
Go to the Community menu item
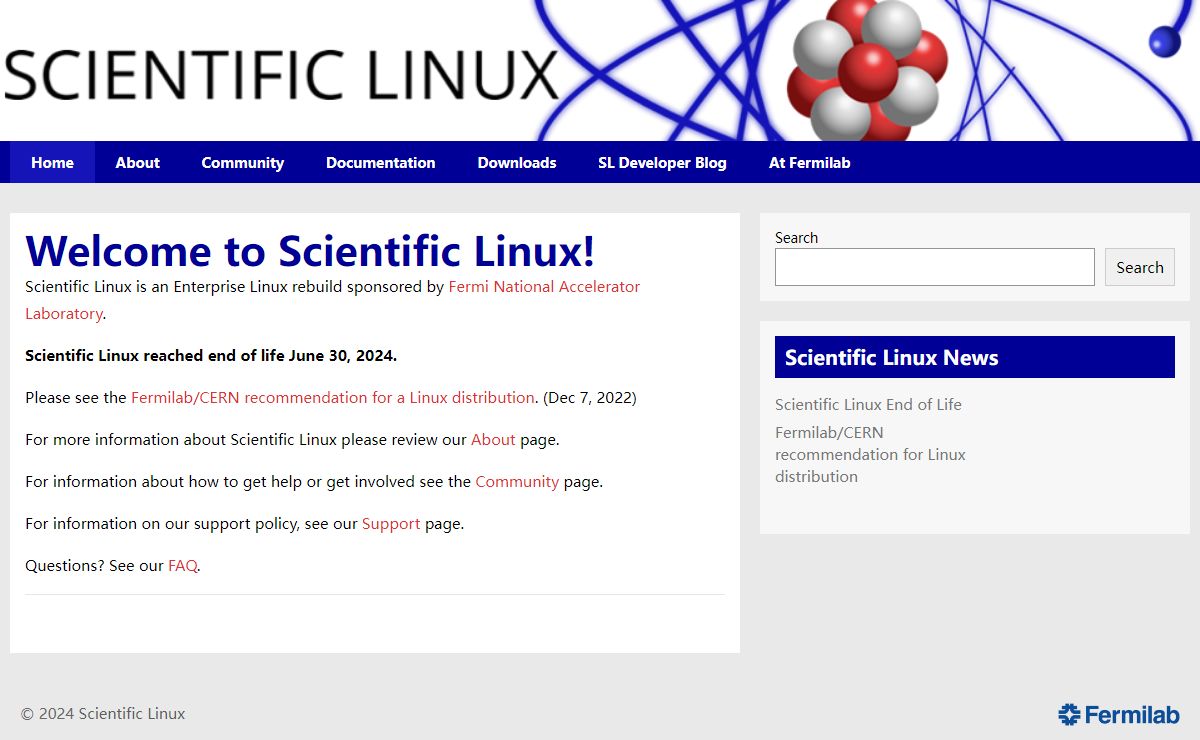tap(242, 162)
